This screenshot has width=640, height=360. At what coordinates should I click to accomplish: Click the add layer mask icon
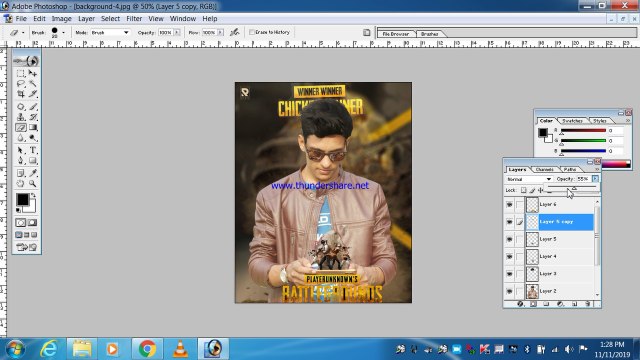533,304
